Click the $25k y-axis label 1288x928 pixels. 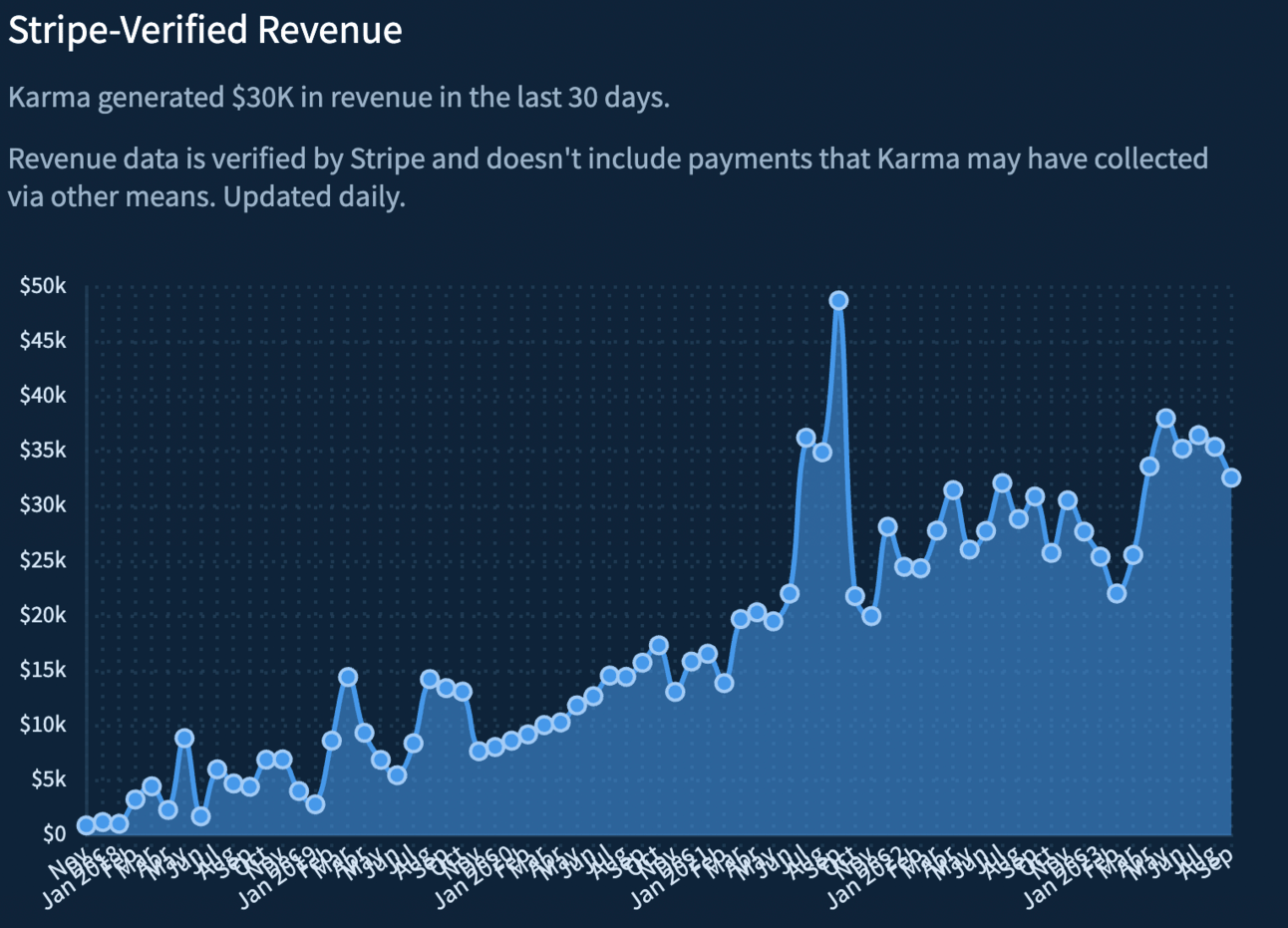43,560
